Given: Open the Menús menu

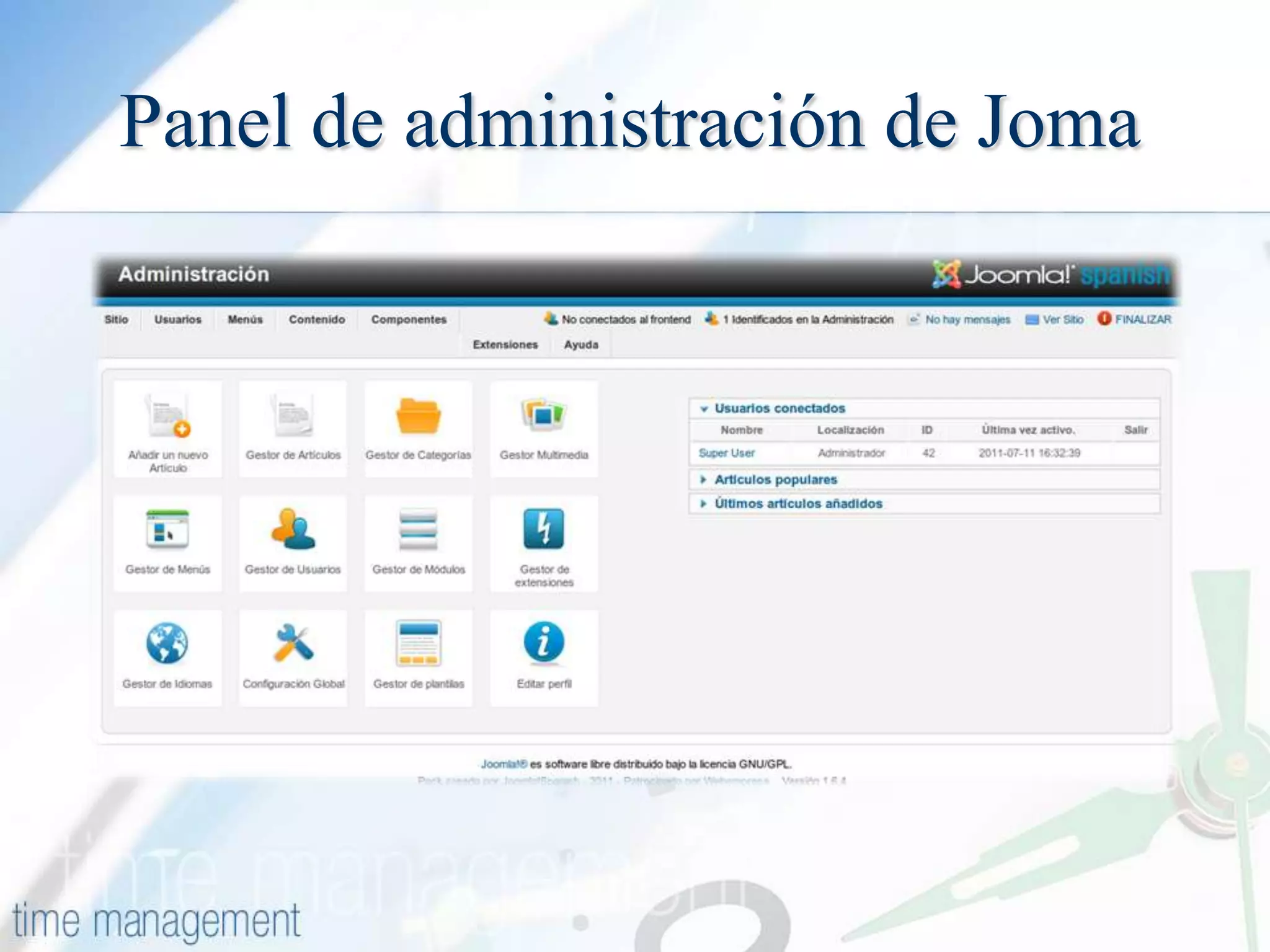Looking at the screenshot, I should (x=245, y=320).
